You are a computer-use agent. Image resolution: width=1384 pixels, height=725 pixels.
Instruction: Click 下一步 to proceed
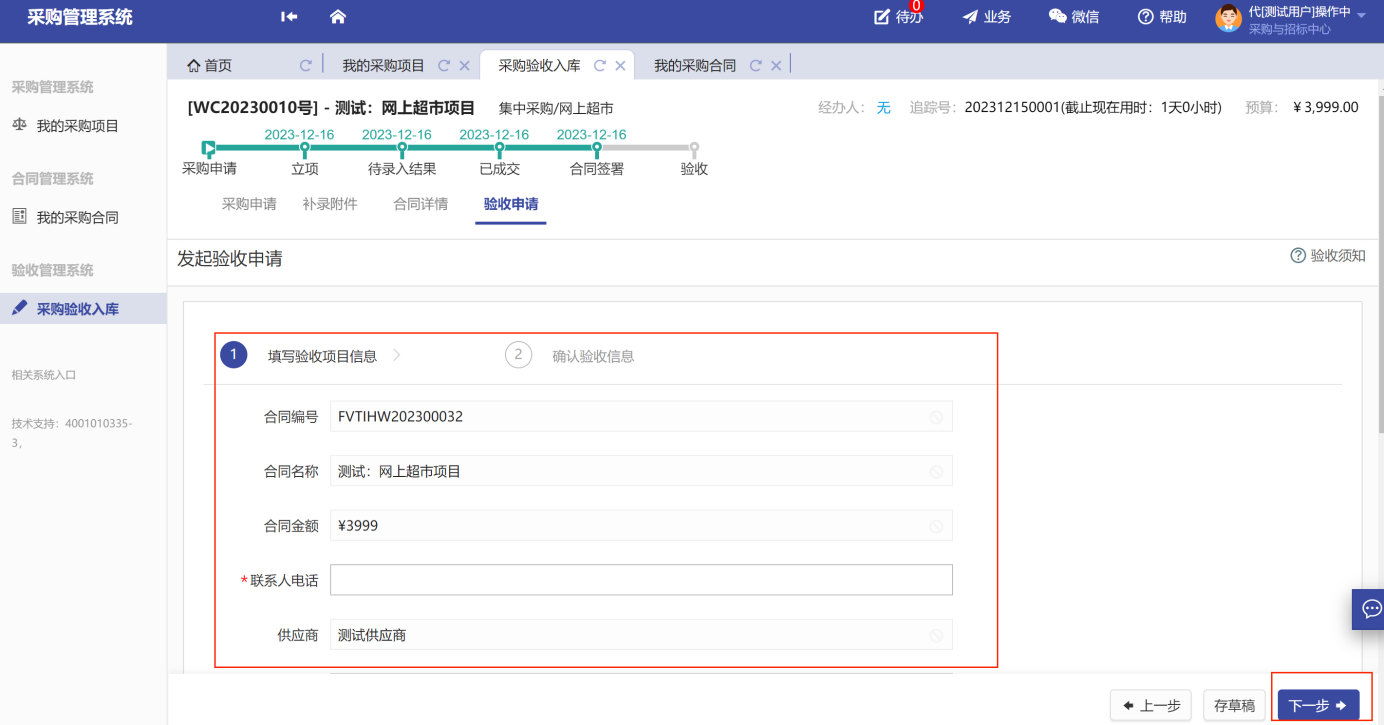(x=1318, y=706)
